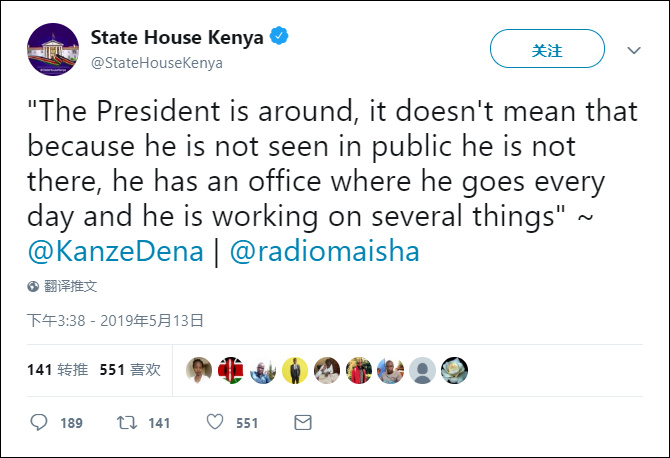Viewport: 670px width, 458px height.
Task: Like the tweet with heart icon
Action: click(214, 423)
